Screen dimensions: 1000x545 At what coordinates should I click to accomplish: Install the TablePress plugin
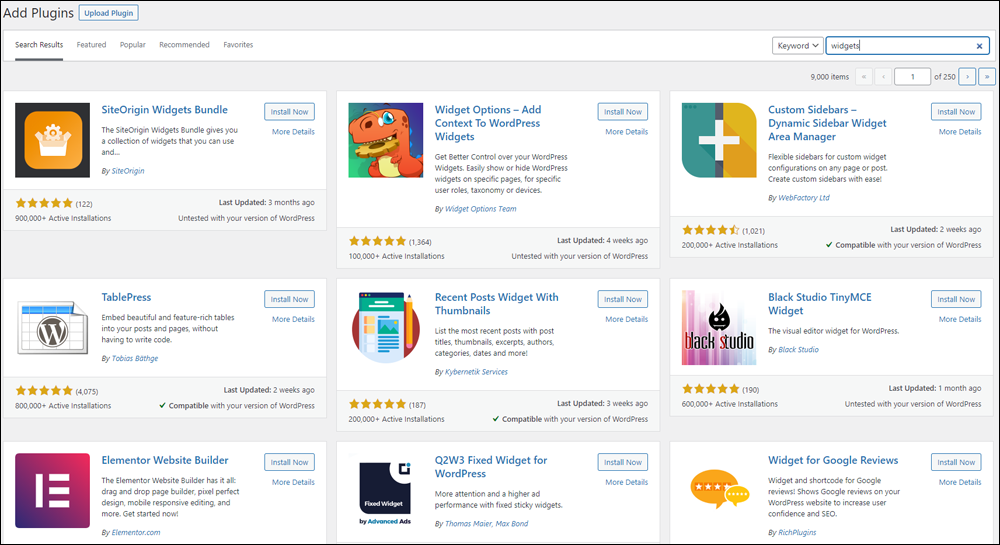pos(289,299)
